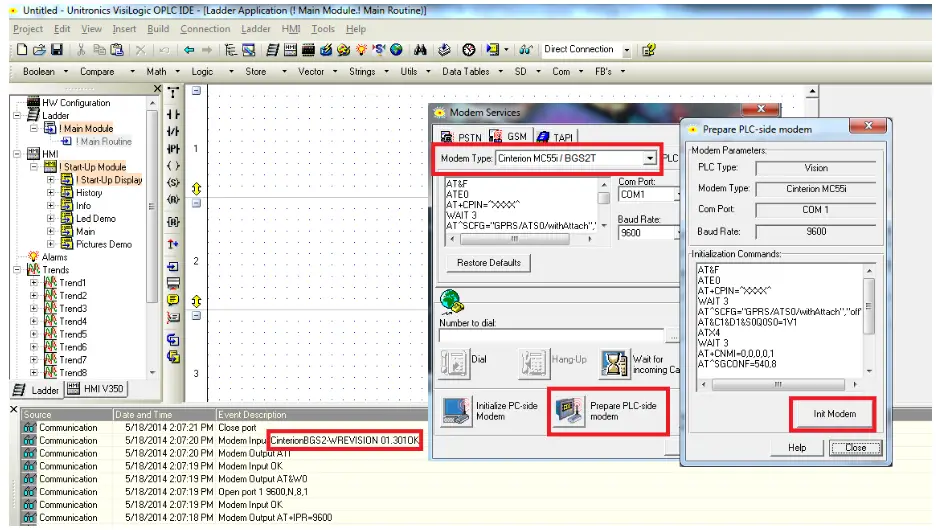Open the Direct Connection dropdown

[x=627, y=50]
